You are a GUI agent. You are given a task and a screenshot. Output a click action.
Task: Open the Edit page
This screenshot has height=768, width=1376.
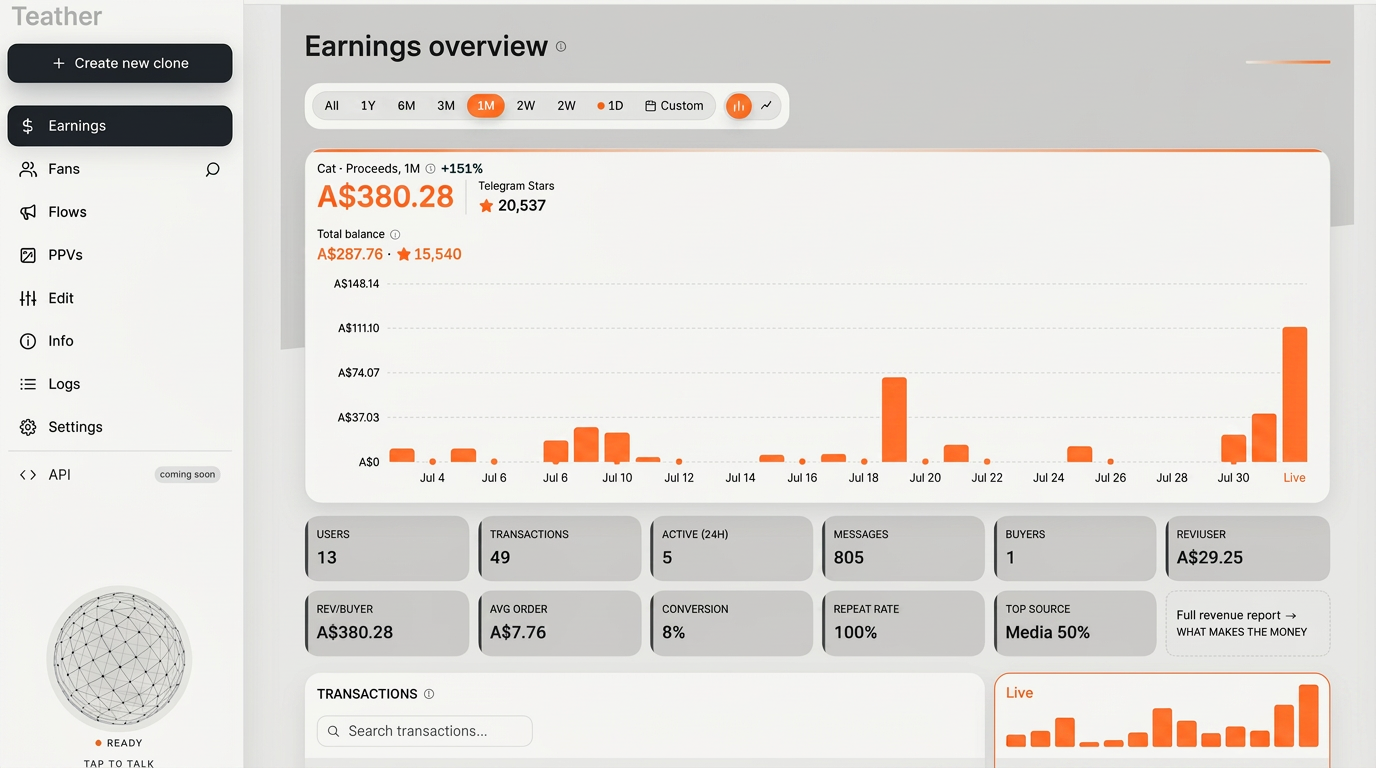(x=120, y=298)
